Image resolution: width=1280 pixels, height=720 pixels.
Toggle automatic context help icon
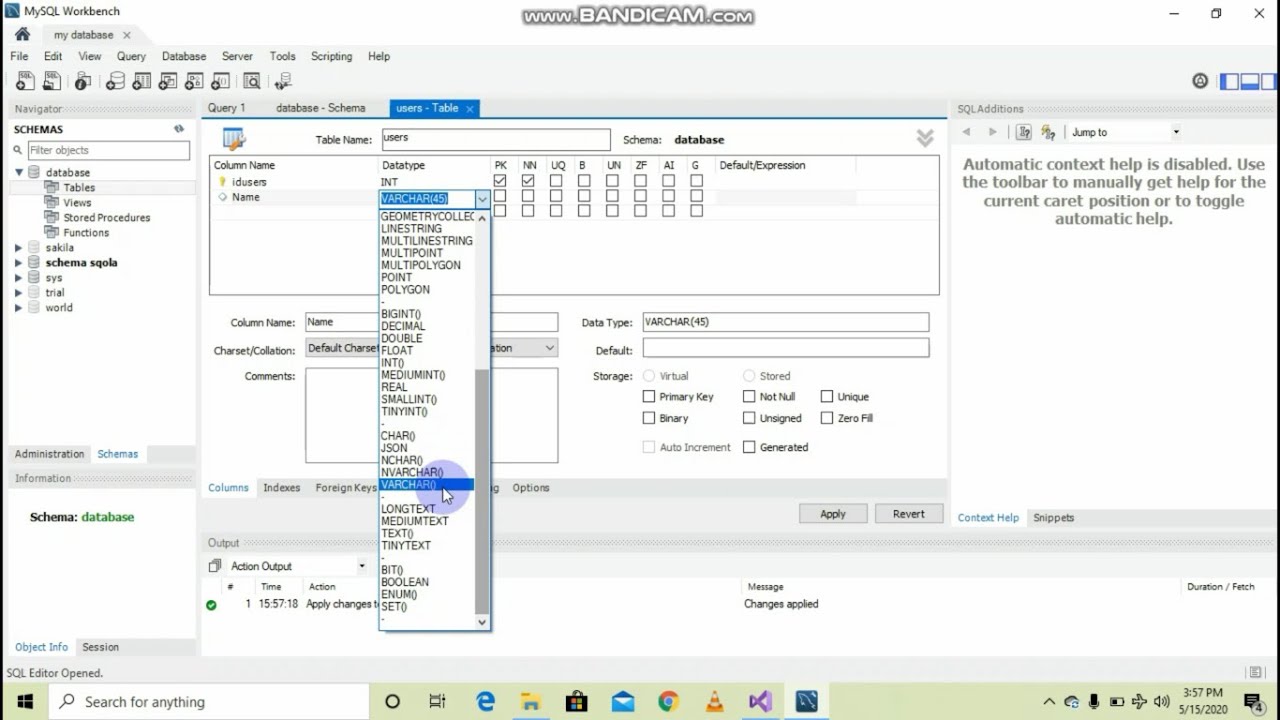coord(1048,132)
